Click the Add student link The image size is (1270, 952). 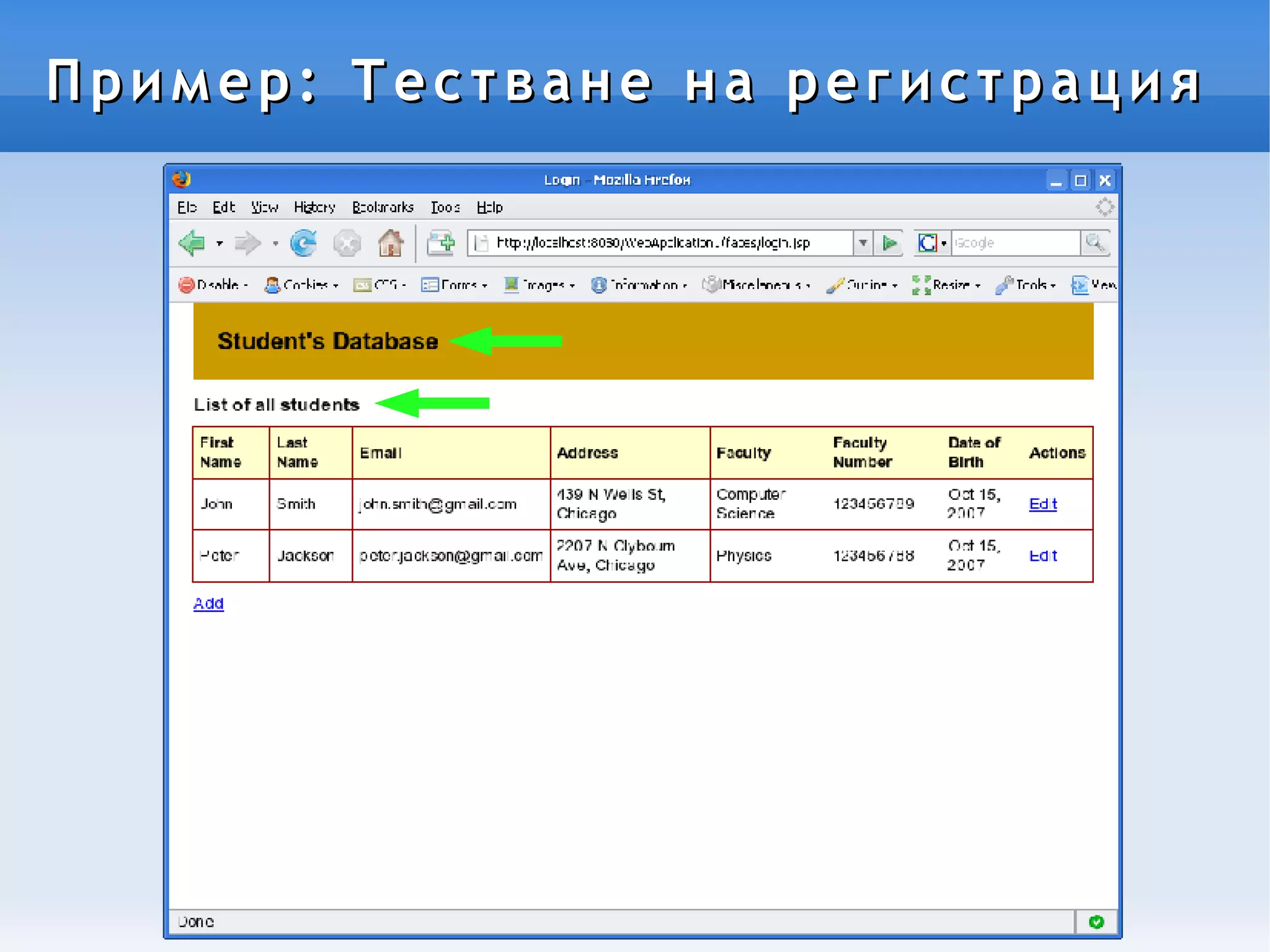coord(208,603)
